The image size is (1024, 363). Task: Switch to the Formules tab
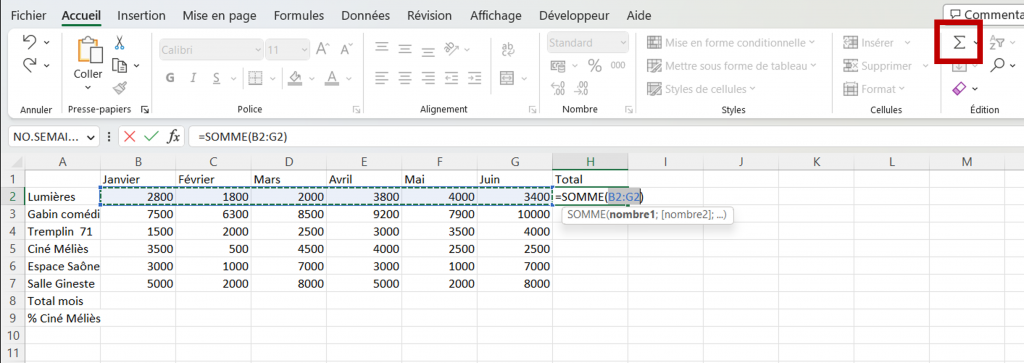(x=298, y=15)
